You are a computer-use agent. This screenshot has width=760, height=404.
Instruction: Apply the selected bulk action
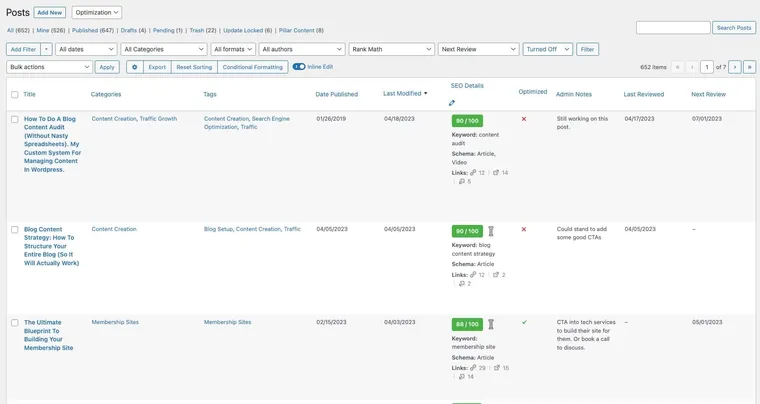[107, 67]
